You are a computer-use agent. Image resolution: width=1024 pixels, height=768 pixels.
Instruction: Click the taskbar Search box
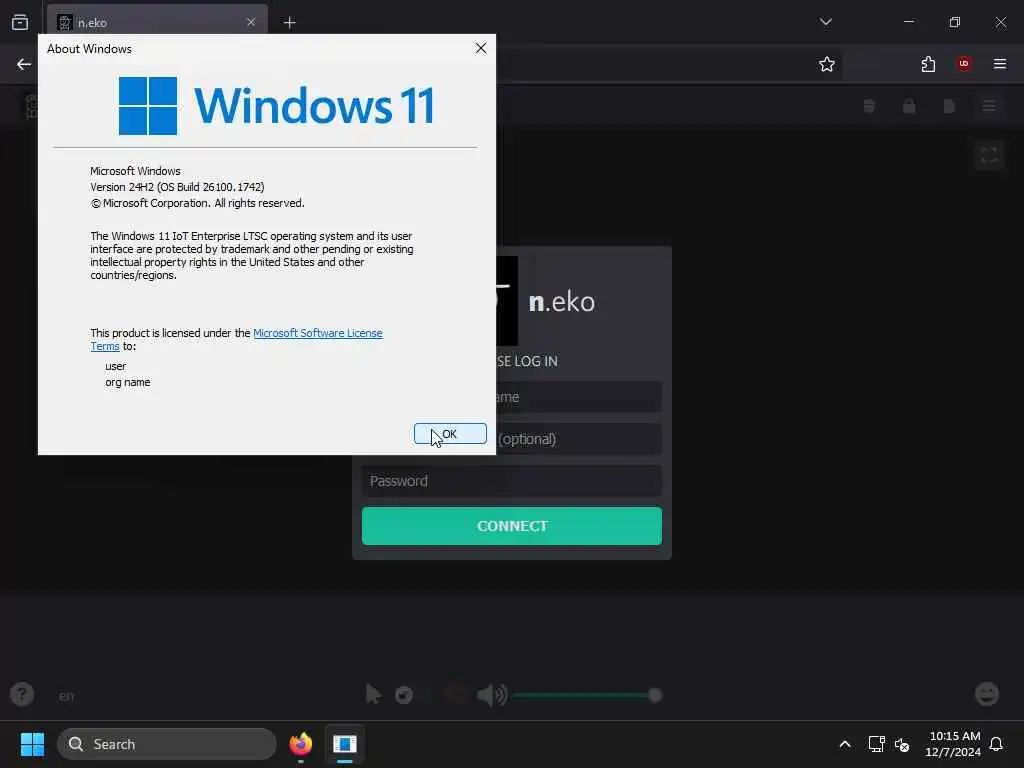167,744
